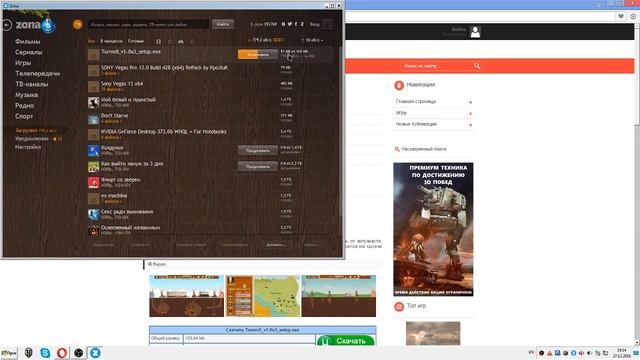The width and height of the screenshot is (640, 360).
Task: Open the Пуск start button
Action: pos(9,353)
